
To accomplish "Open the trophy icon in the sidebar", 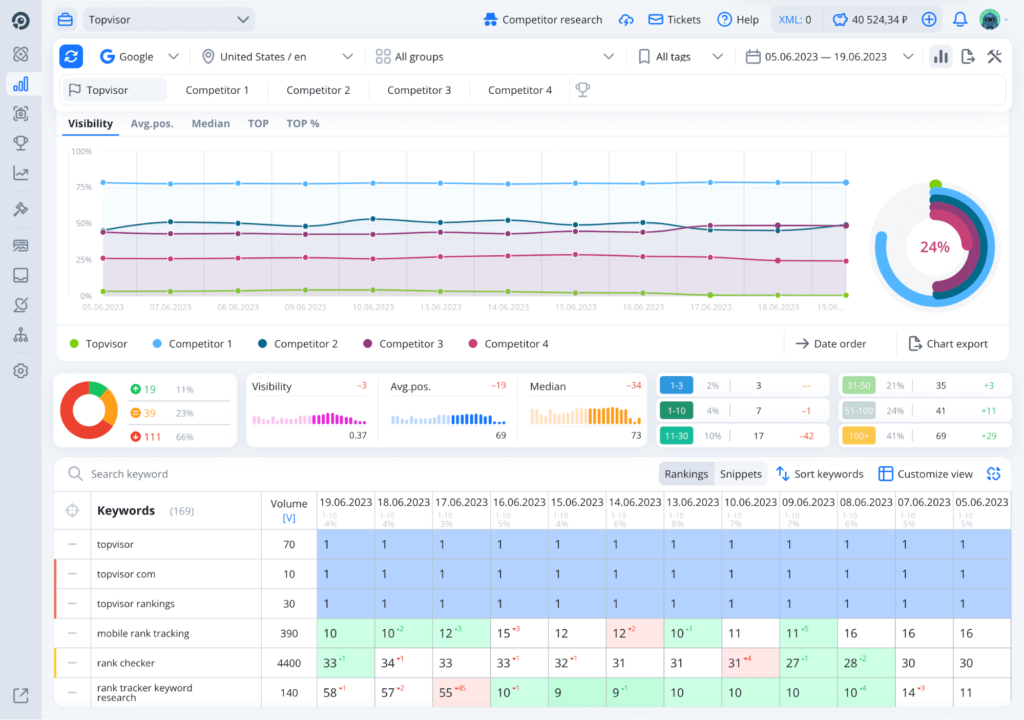I will pos(20,143).
